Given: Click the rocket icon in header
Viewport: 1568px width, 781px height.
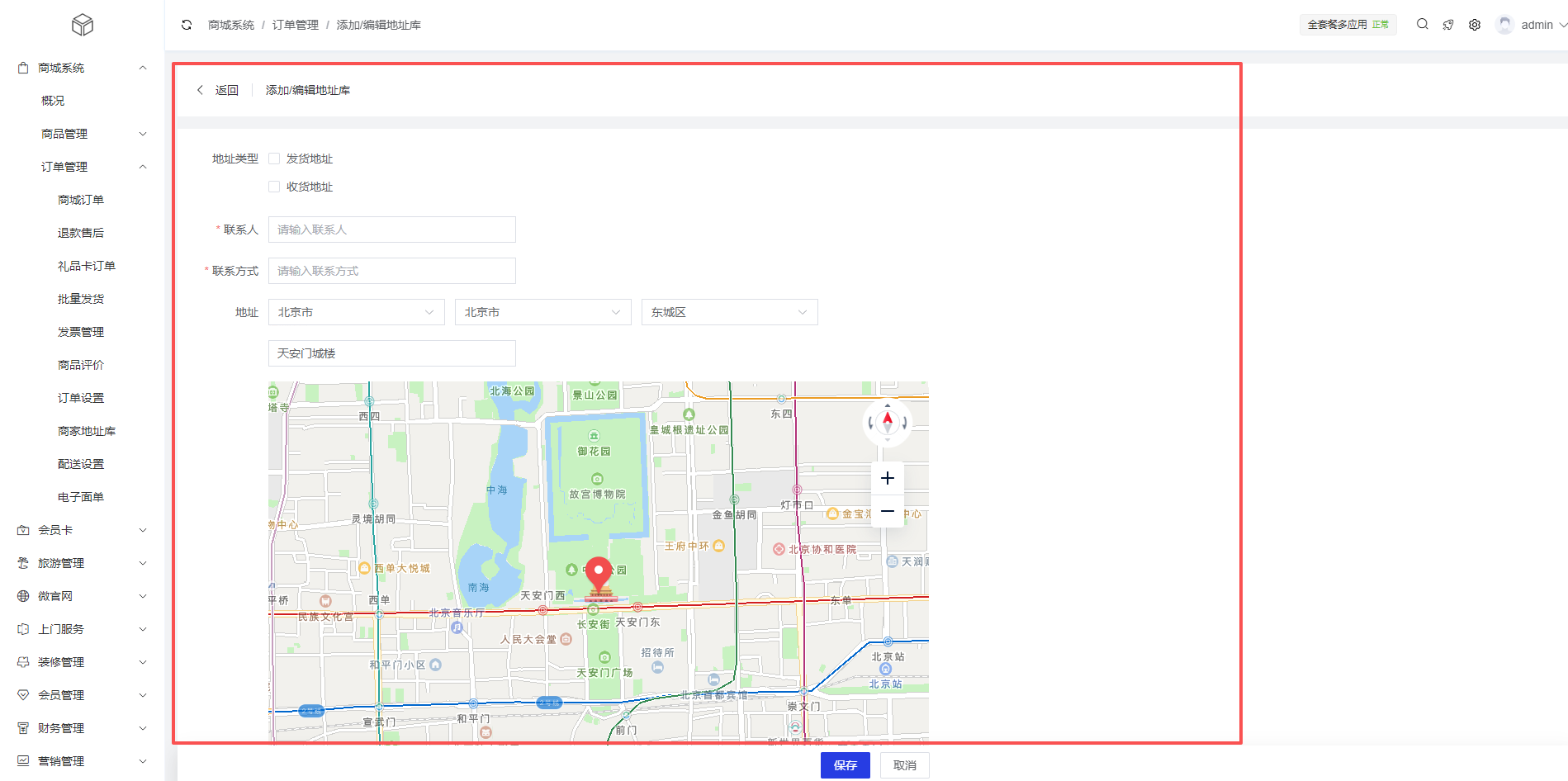Looking at the screenshot, I should tap(1448, 25).
